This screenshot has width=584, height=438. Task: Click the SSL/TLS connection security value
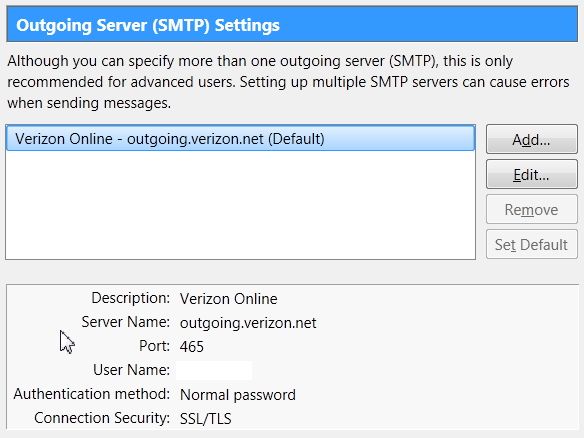(x=206, y=418)
